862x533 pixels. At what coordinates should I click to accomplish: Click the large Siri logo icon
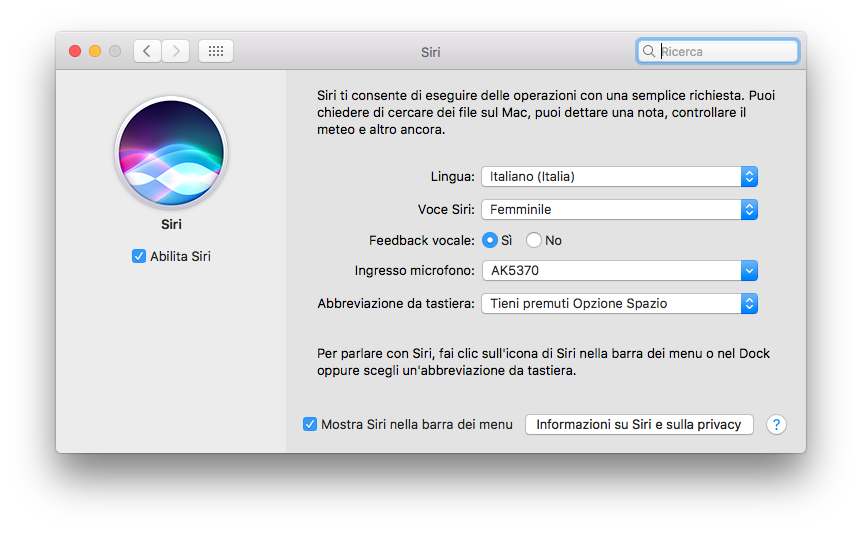(x=172, y=153)
